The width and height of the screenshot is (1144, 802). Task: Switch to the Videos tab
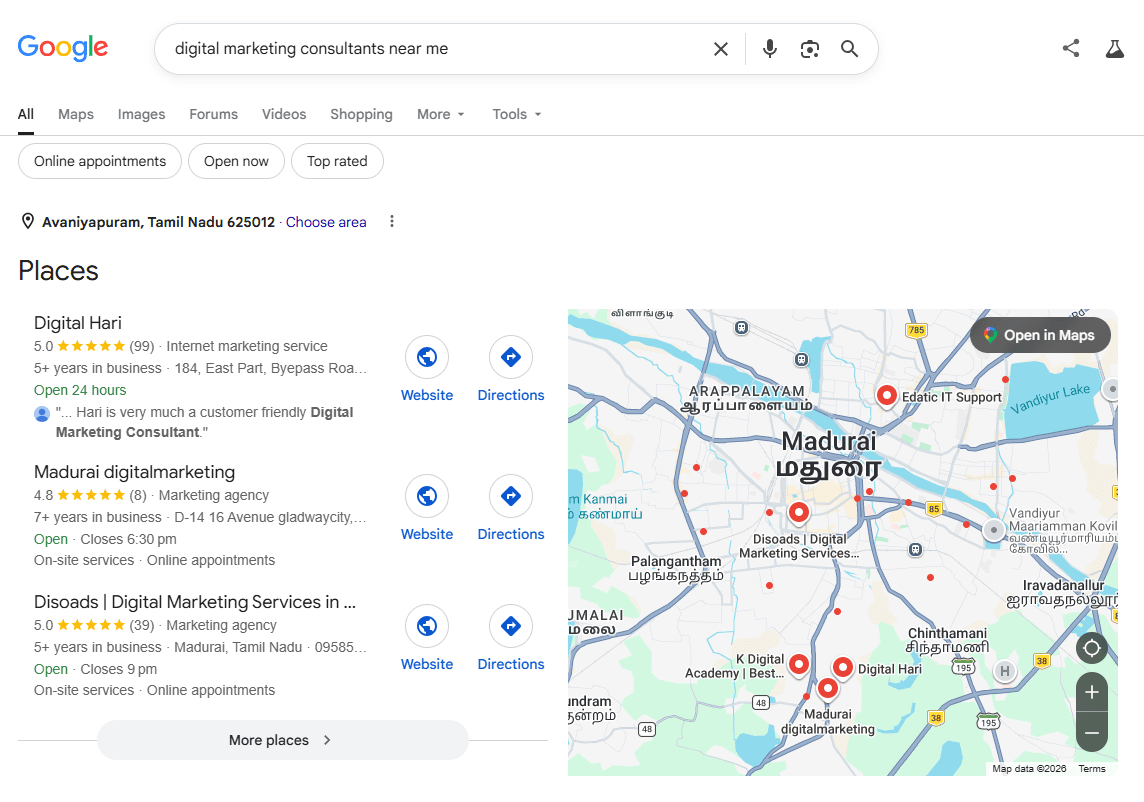point(284,115)
